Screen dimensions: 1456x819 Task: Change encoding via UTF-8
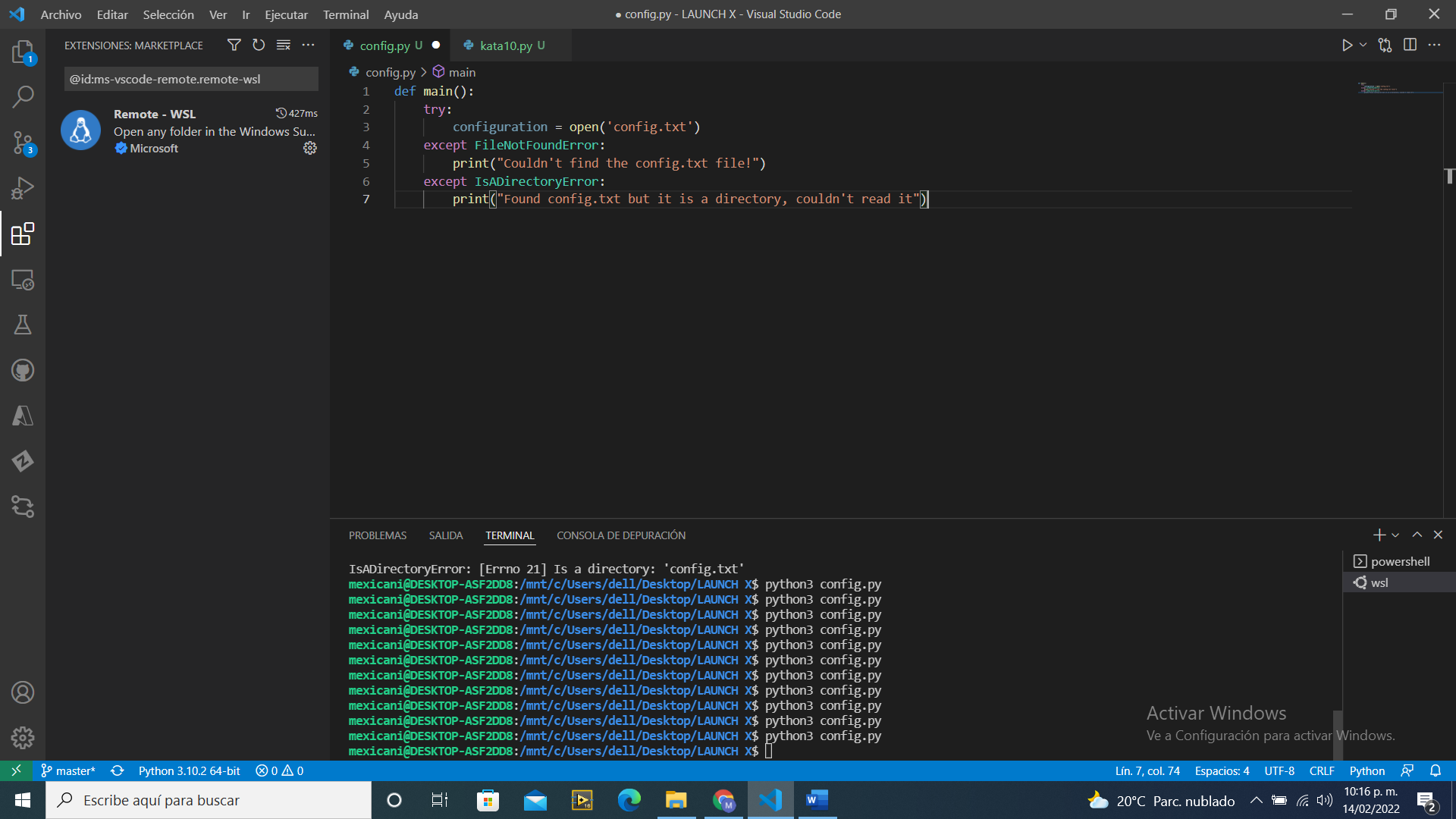coord(1279,770)
